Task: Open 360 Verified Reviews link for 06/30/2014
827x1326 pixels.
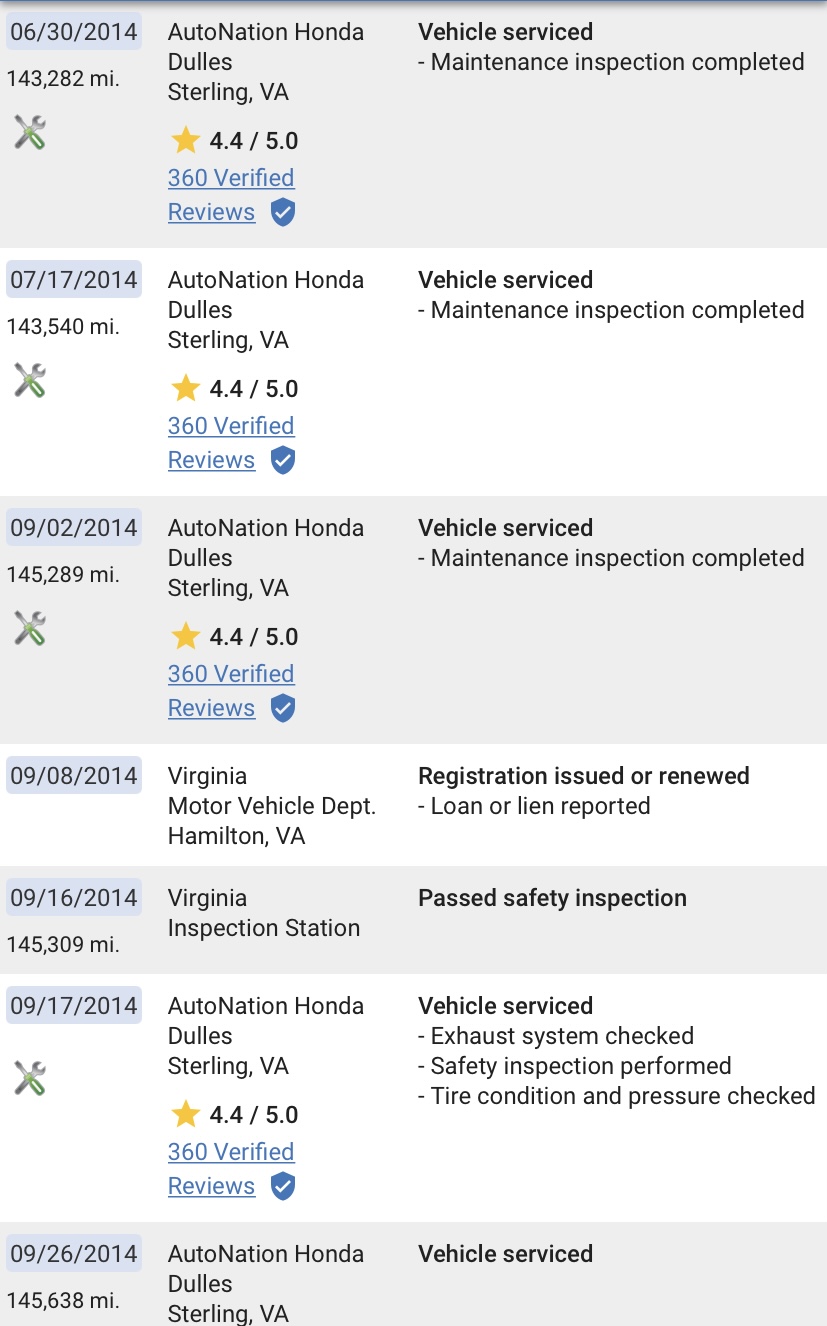Action: pyautogui.click(x=231, y=195)
